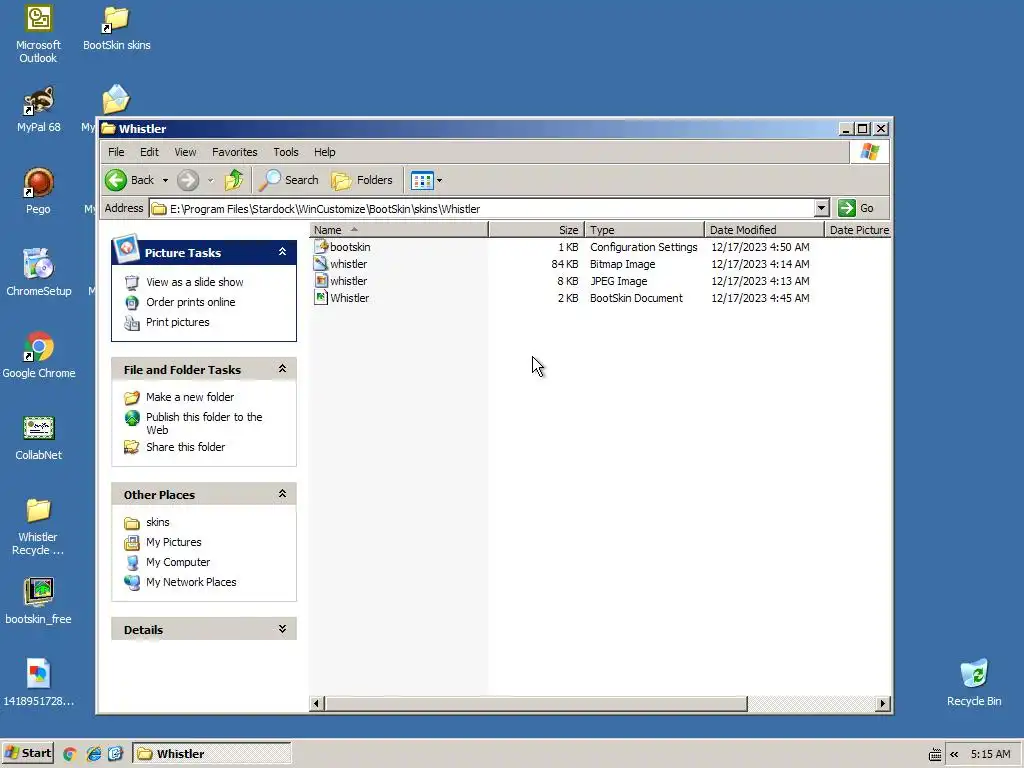Open the Back history dropdown arrow
Screen dimensions: 1024x768
[165, 180]
